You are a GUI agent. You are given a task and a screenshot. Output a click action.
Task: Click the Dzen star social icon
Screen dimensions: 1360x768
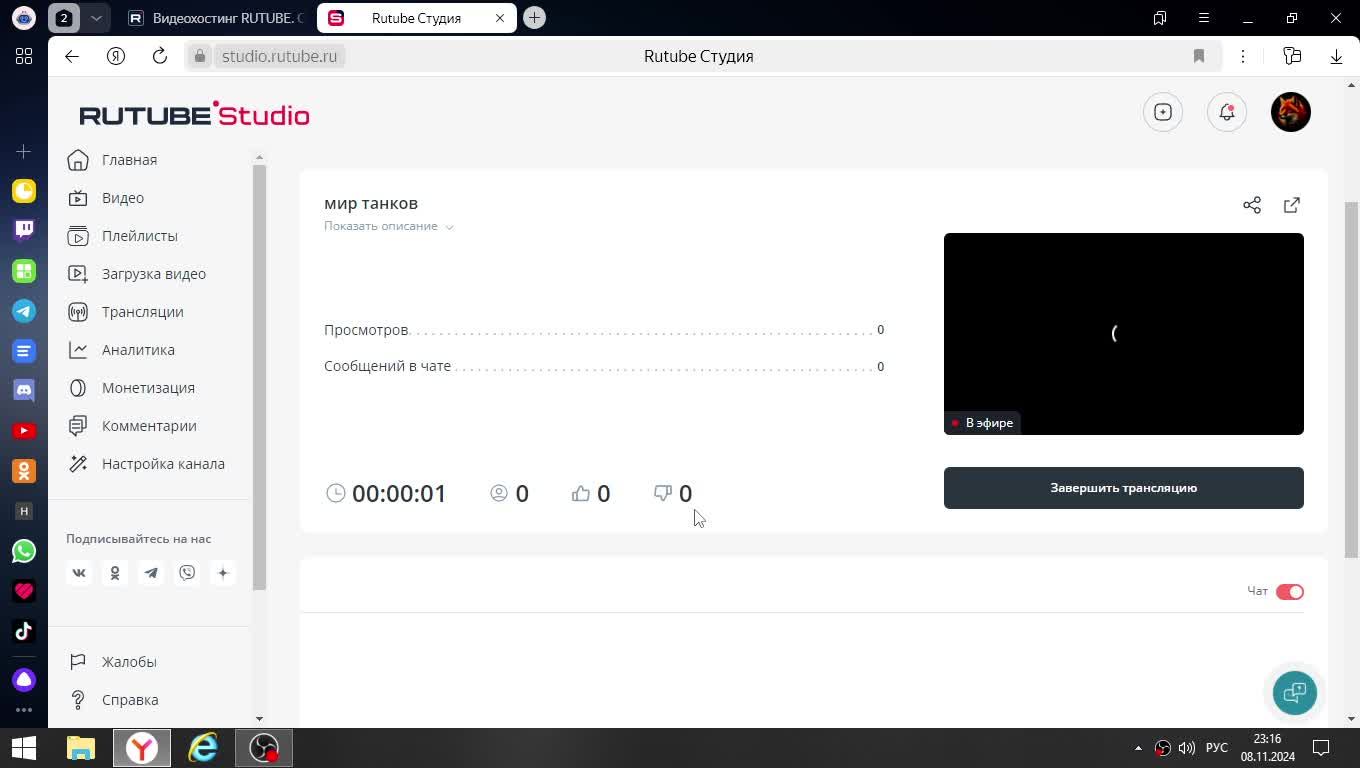(223, 573)
